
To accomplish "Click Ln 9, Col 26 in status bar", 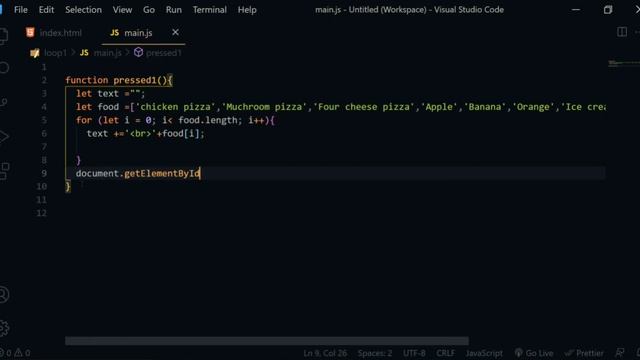I will 325,353.
